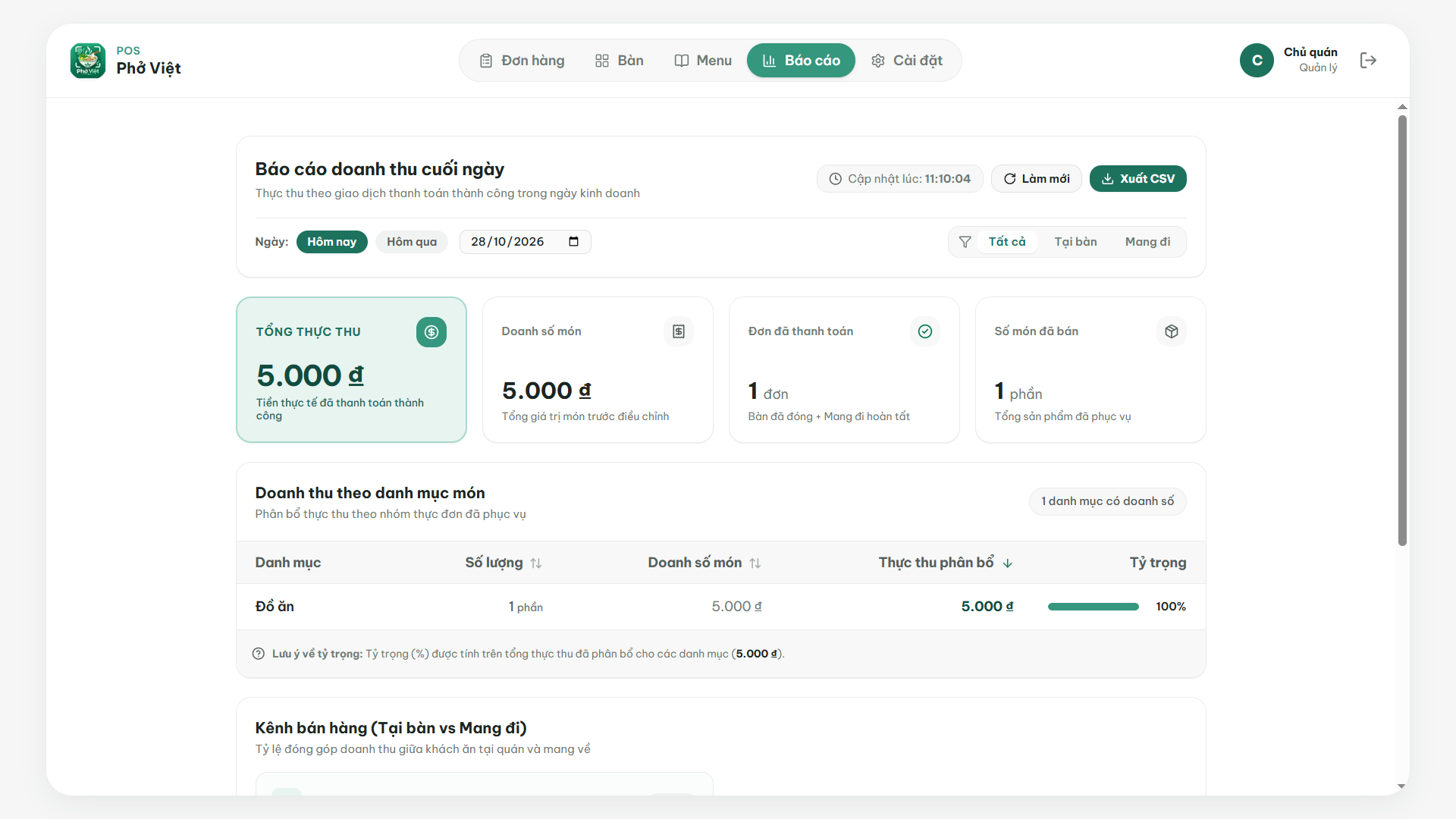The image size is (1456, 819).
Task: Open the Đơn hàng tab
Action: pos(522,61)
